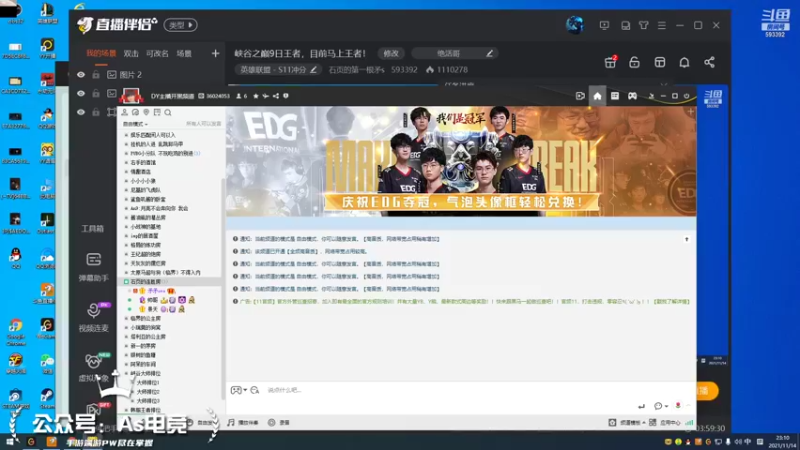Open the gift box icon with red badge
800x450 pixels.
click(x=610, y=62)
